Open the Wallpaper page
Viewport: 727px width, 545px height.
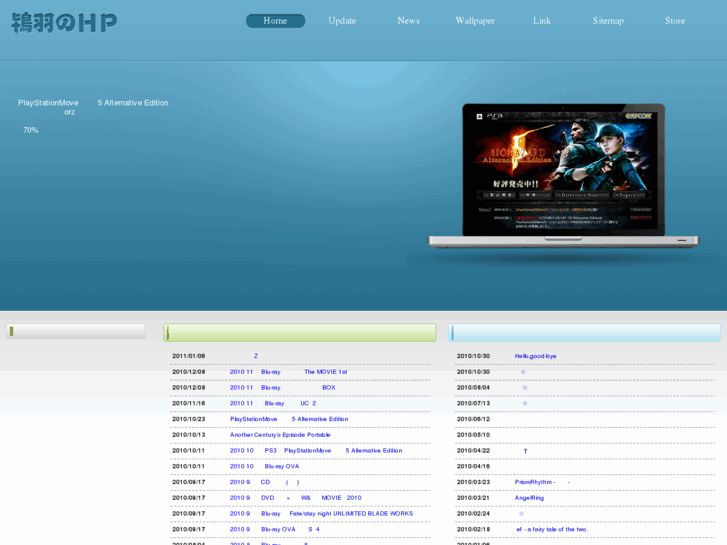coord(475,21)
